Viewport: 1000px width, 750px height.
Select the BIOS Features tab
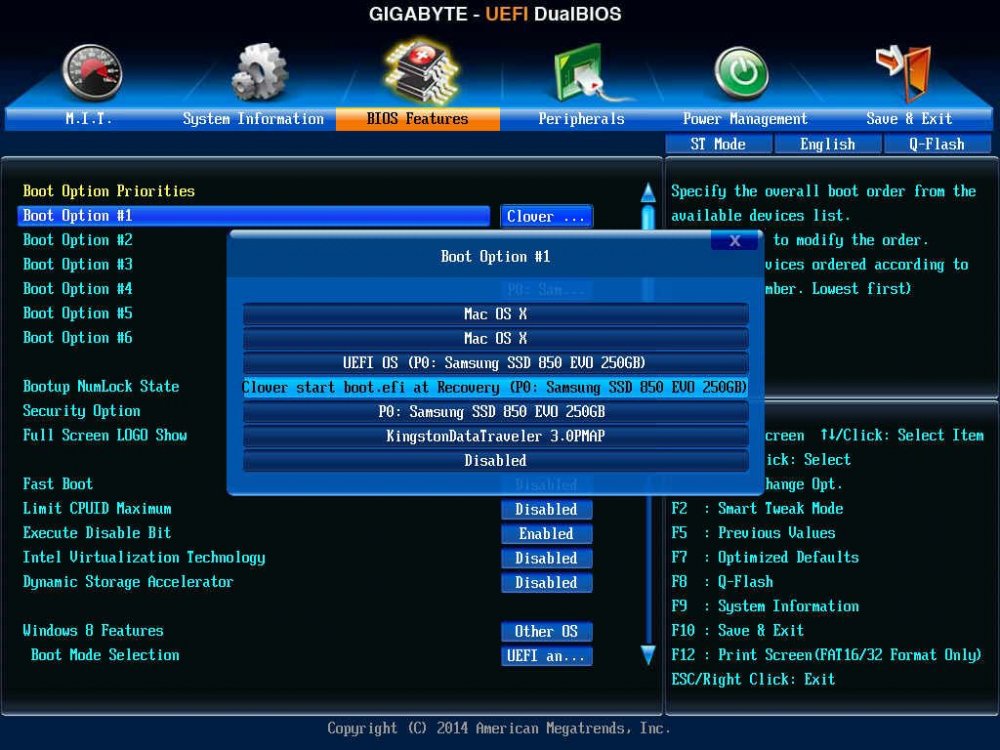(418, 119)
